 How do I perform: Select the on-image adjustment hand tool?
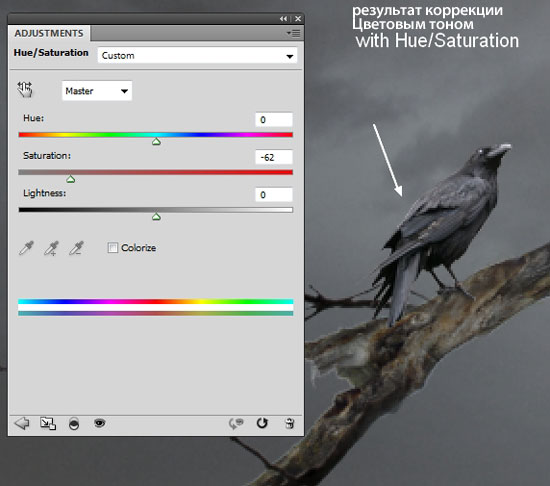25,89
